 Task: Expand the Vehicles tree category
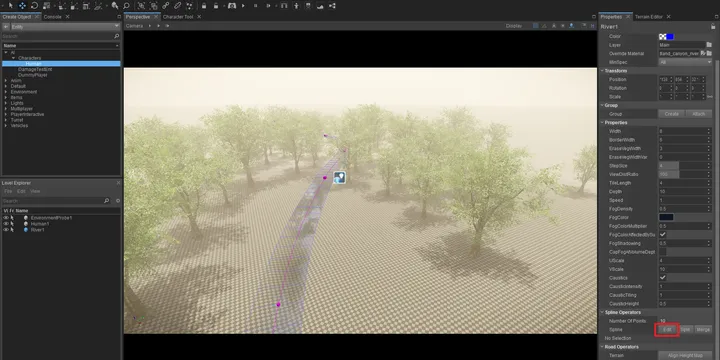[x=6, y=125]
